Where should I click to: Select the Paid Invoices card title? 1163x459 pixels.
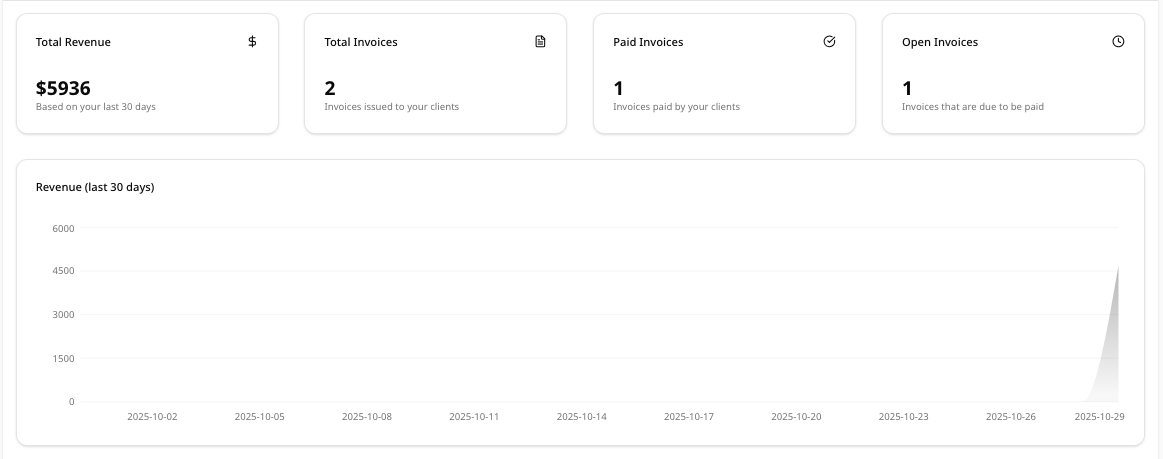[x=648, y=43]
